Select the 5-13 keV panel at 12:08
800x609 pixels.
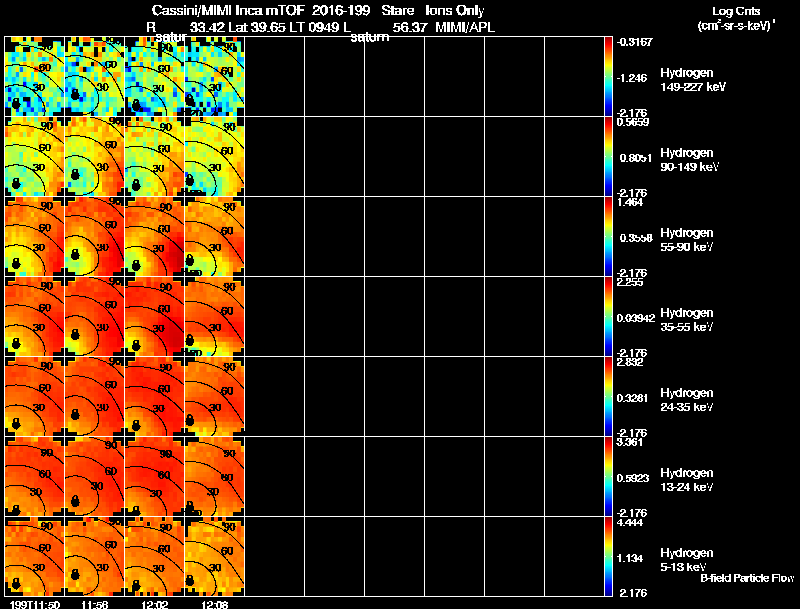[215, 557]
